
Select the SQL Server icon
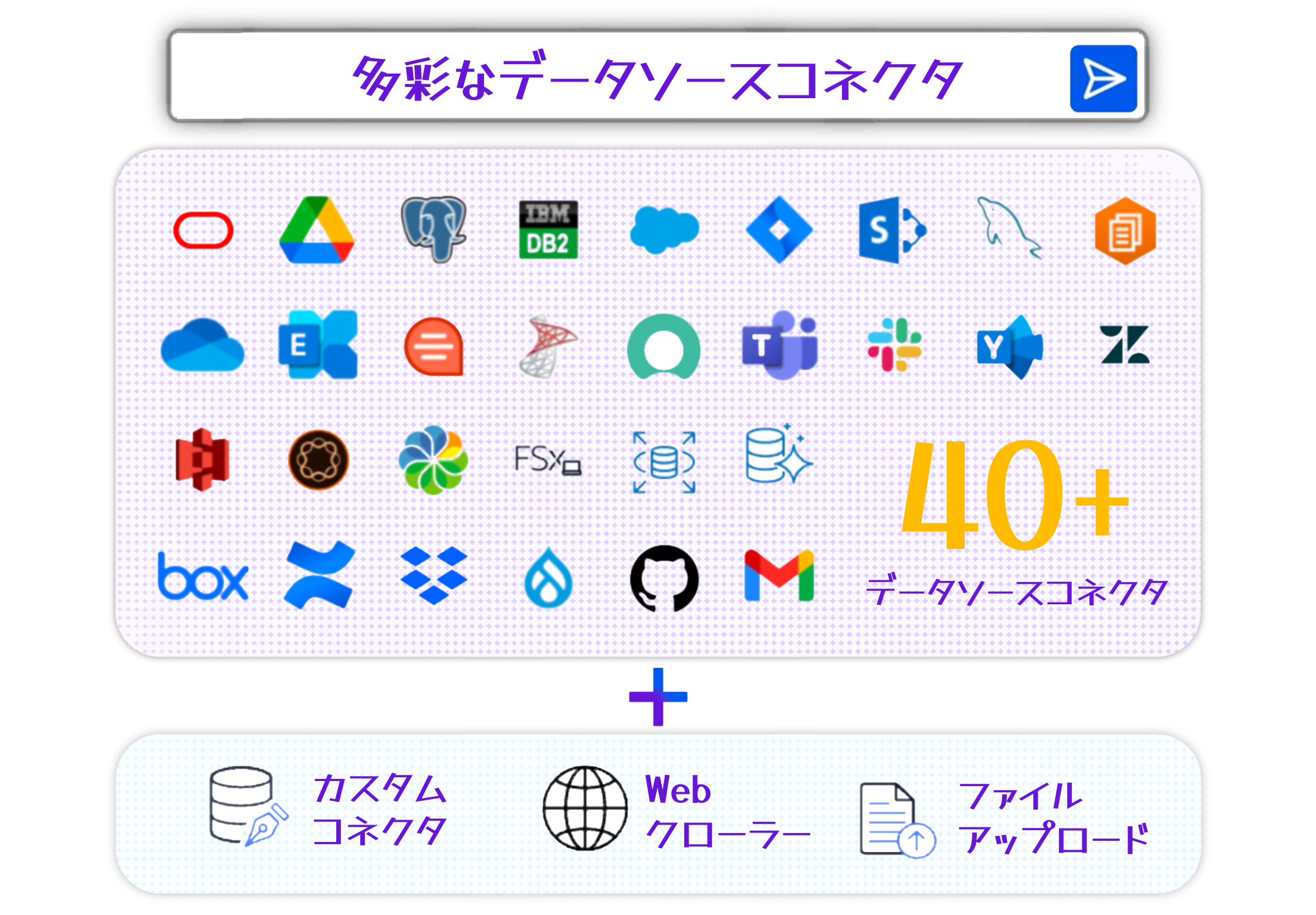[548, 346]
